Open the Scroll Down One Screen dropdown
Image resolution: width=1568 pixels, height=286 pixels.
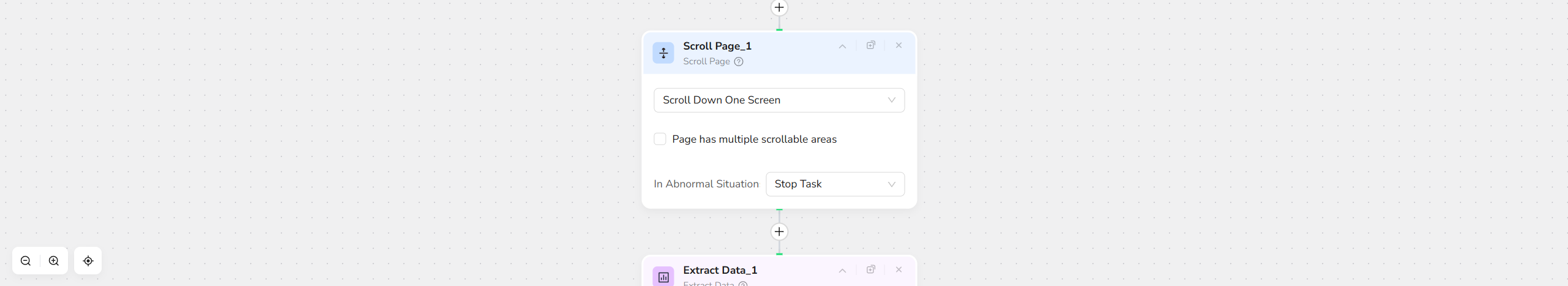pyautogui.click(x=778, y=100)
